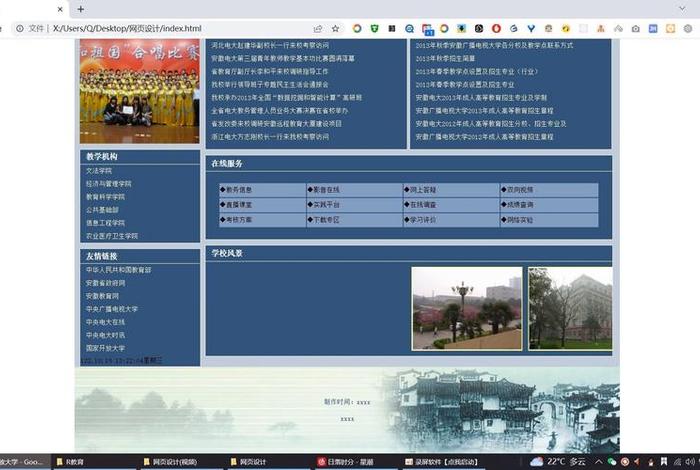The image size is (700, 470).
Task: Click the gray gear extension icon at far right
Action: click(688, 29)
